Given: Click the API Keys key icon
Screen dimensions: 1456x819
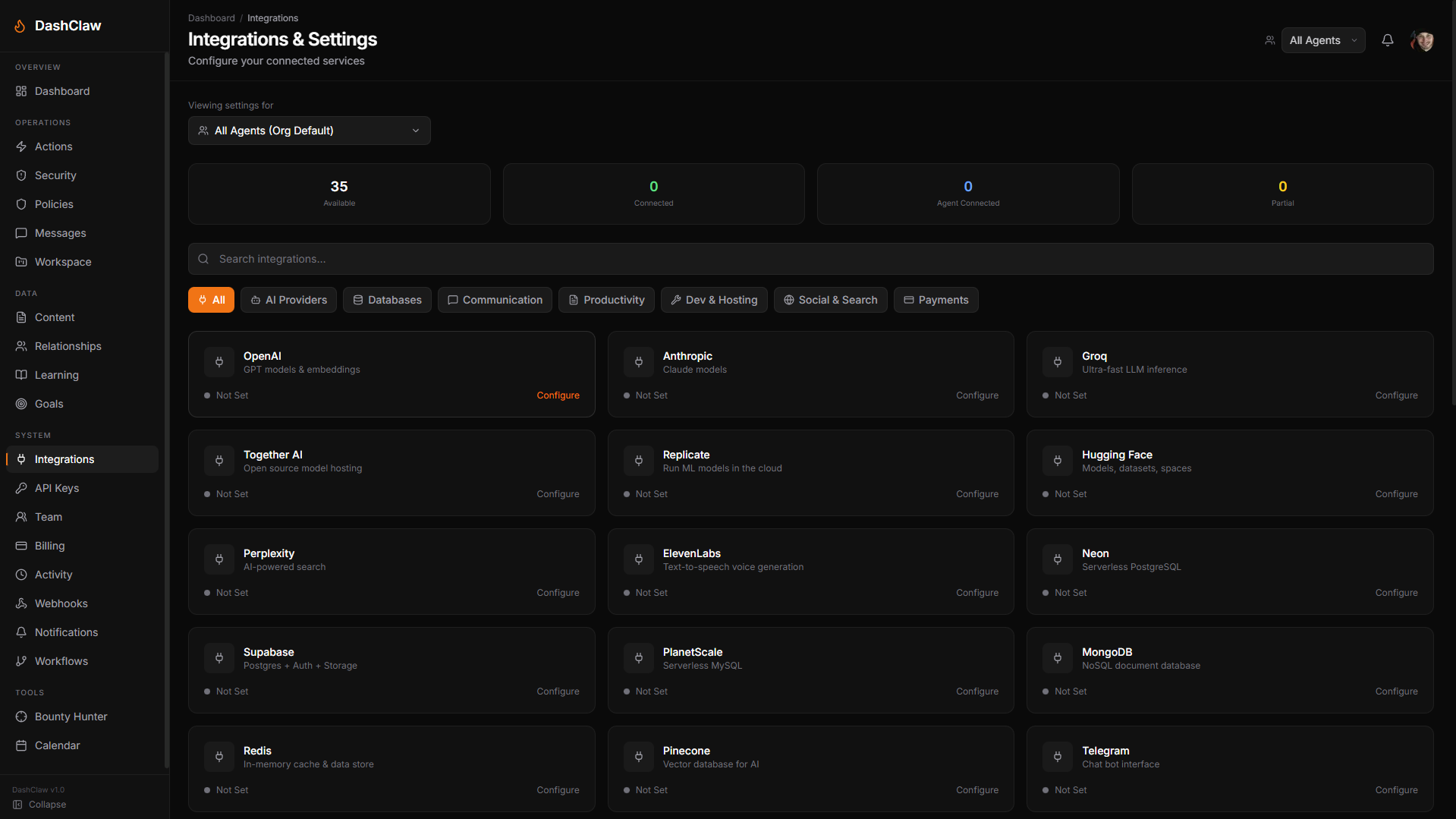Looking at the screenshot, I should [x=21, y=488].
